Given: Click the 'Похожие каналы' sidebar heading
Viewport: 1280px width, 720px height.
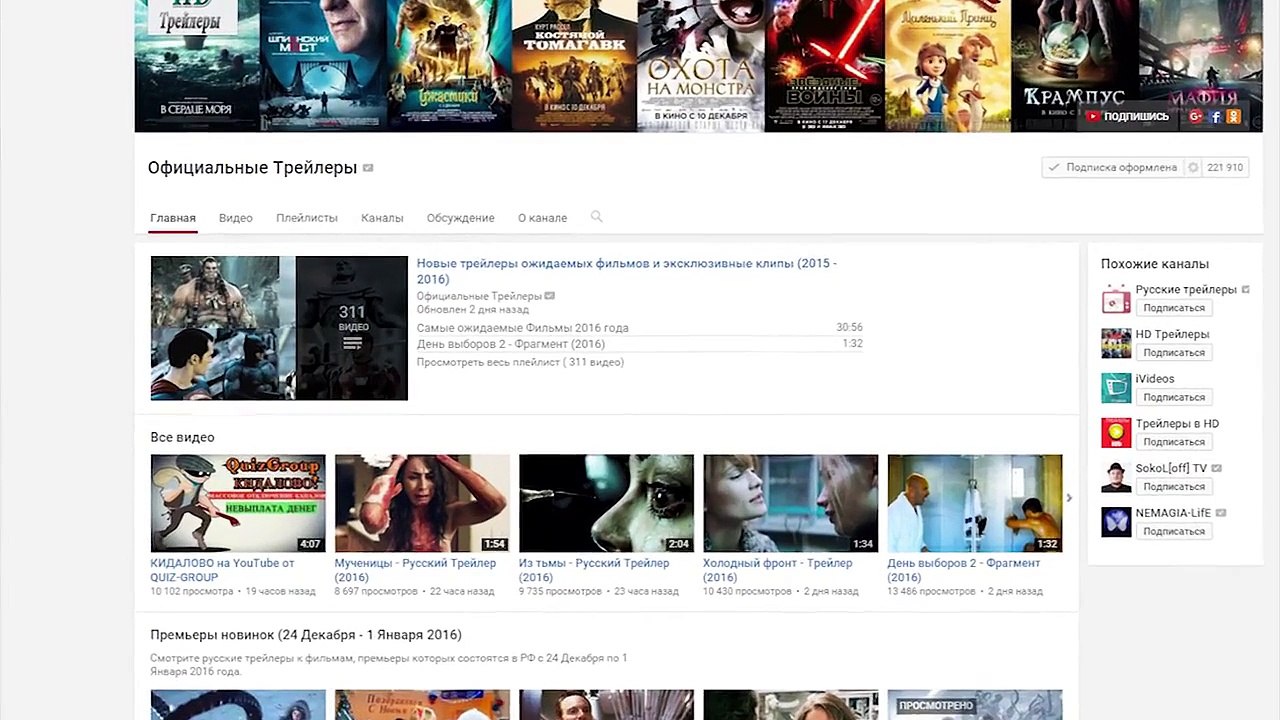Looking at the screenshot, I should pyautogui.click(x=1155, y=264).
